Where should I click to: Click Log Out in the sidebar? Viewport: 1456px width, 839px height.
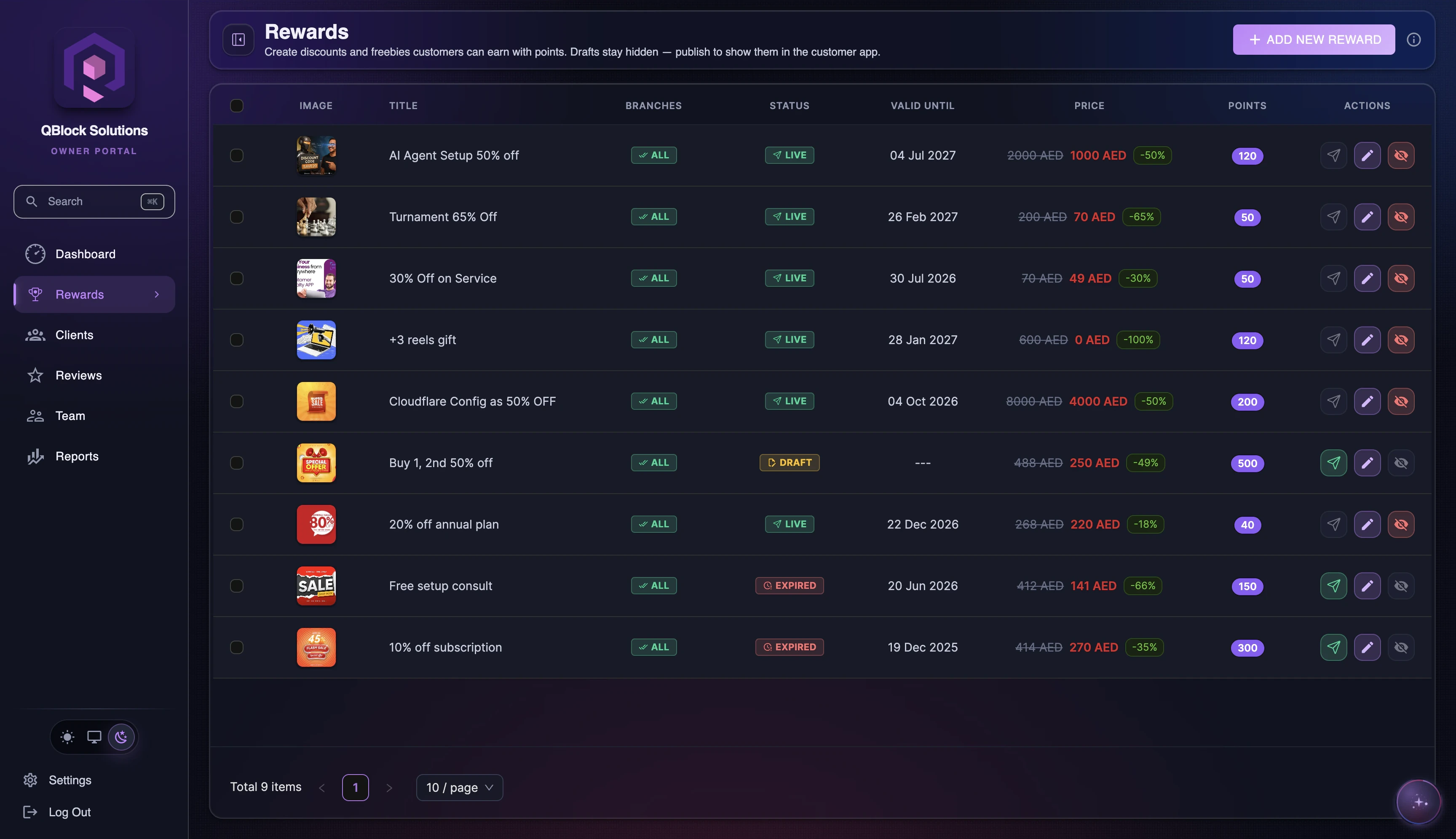click(57, 812)
